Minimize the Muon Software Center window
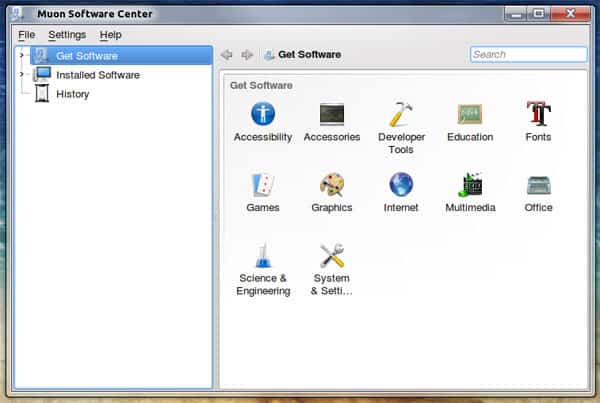The width and height of the screenshot is (600, 403). pyautogui.click(x=515, y=14)
